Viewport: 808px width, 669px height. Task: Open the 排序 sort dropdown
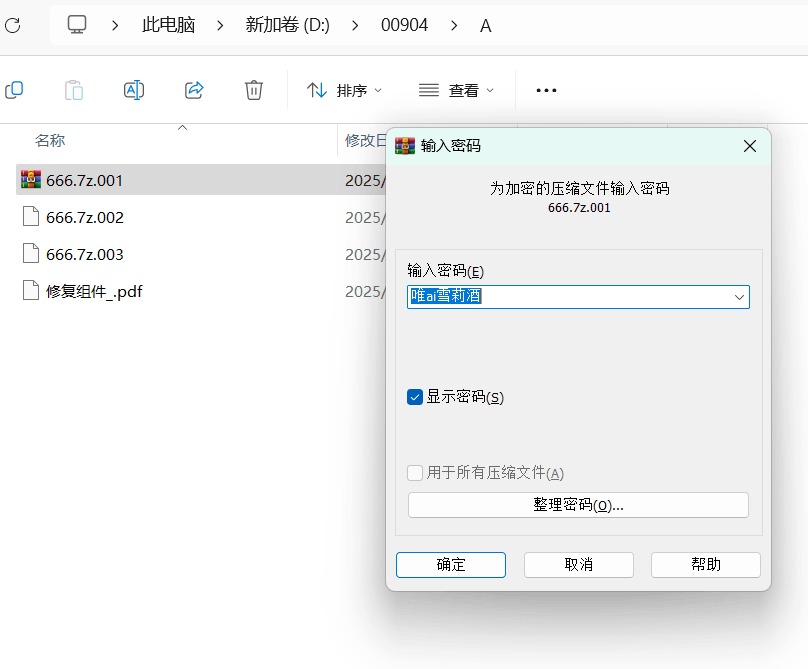(x=344, y=90)
